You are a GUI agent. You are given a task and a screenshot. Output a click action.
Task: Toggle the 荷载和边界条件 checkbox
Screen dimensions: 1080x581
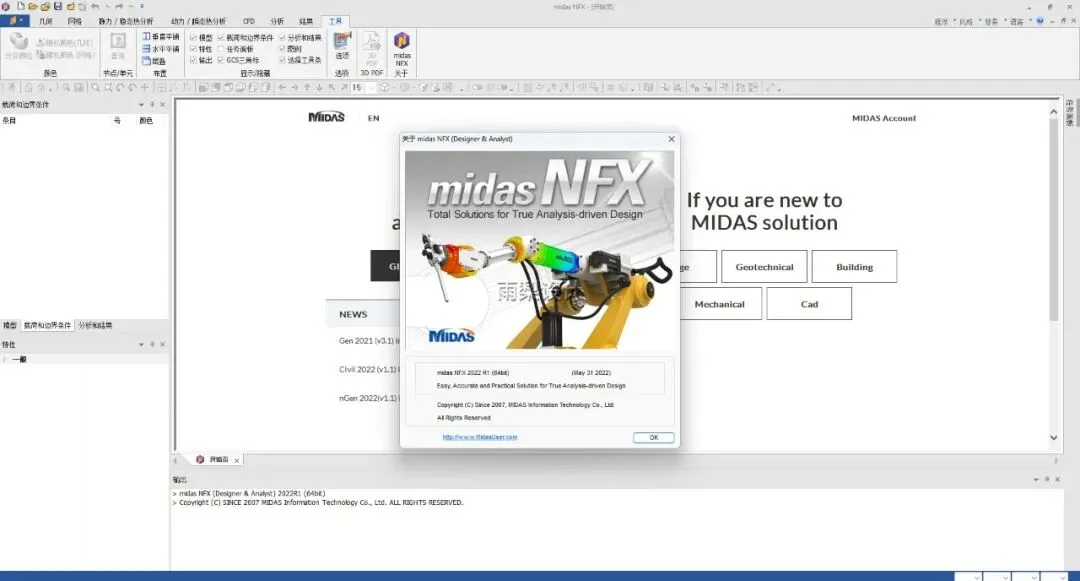[220, 37]
